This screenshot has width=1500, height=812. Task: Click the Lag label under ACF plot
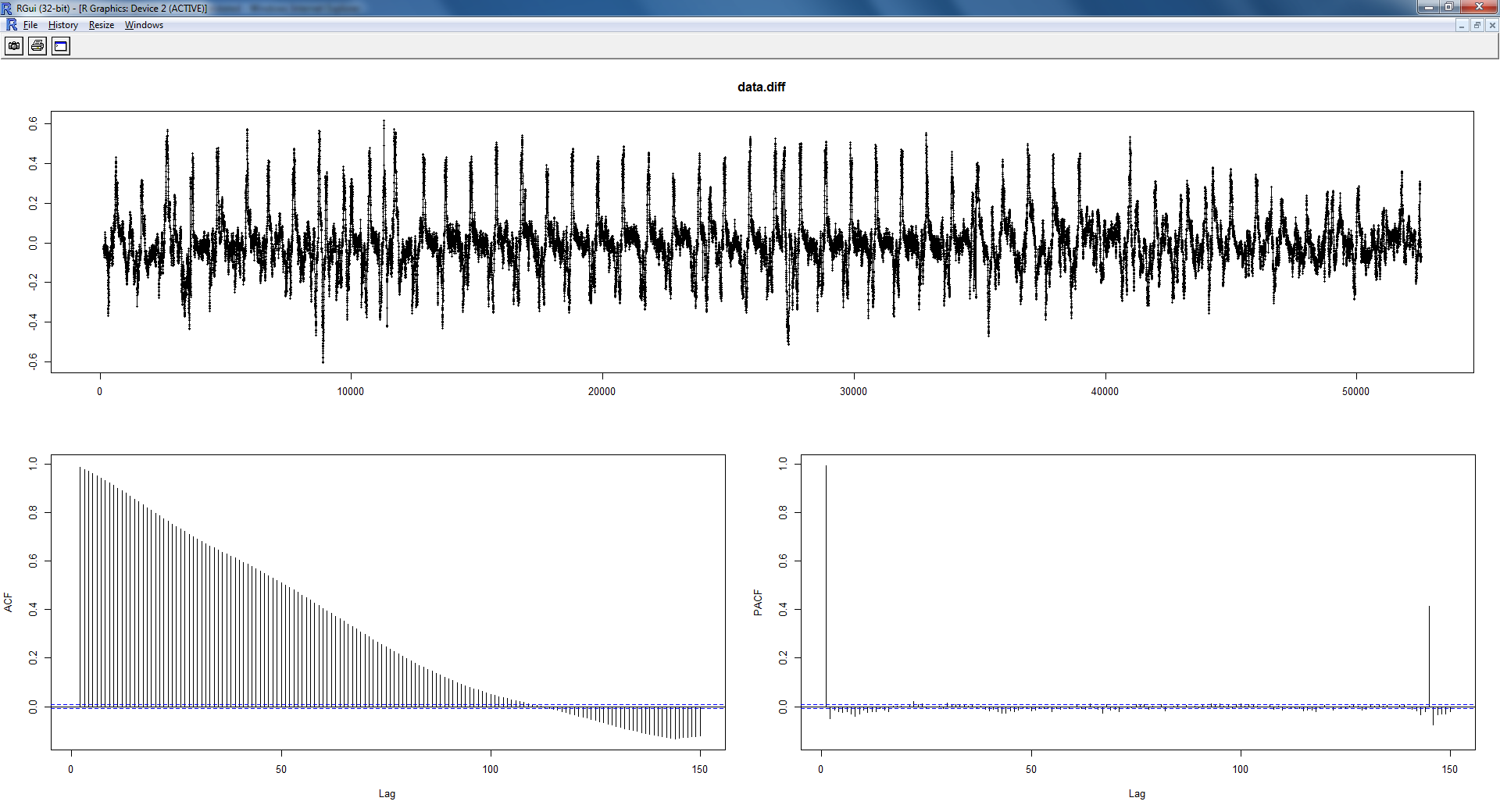387,793
